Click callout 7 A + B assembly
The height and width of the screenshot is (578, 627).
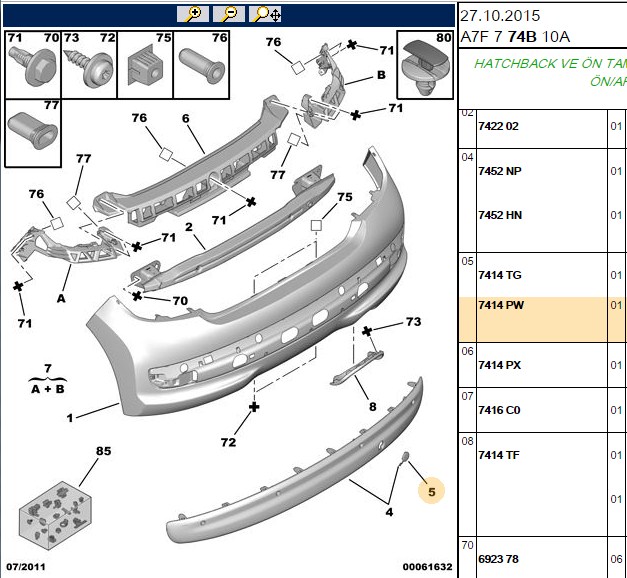tap(48, 379)
